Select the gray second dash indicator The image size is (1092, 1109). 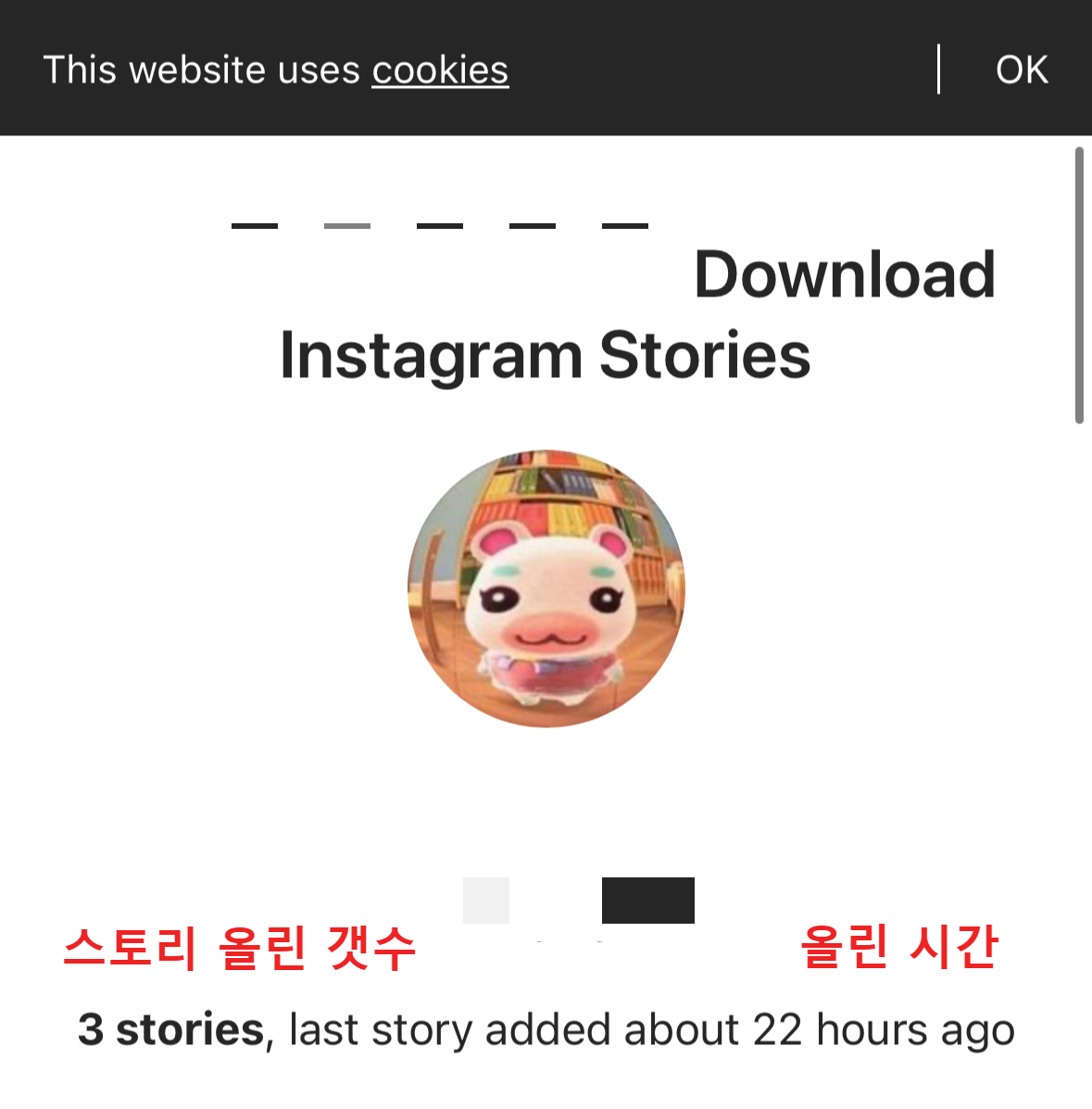tap(347, 226)
